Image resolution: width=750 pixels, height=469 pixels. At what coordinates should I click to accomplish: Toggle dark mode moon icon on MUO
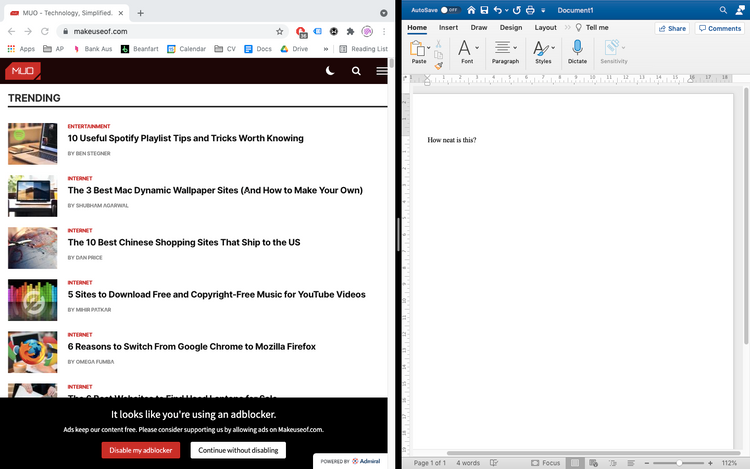pos(330,71)
